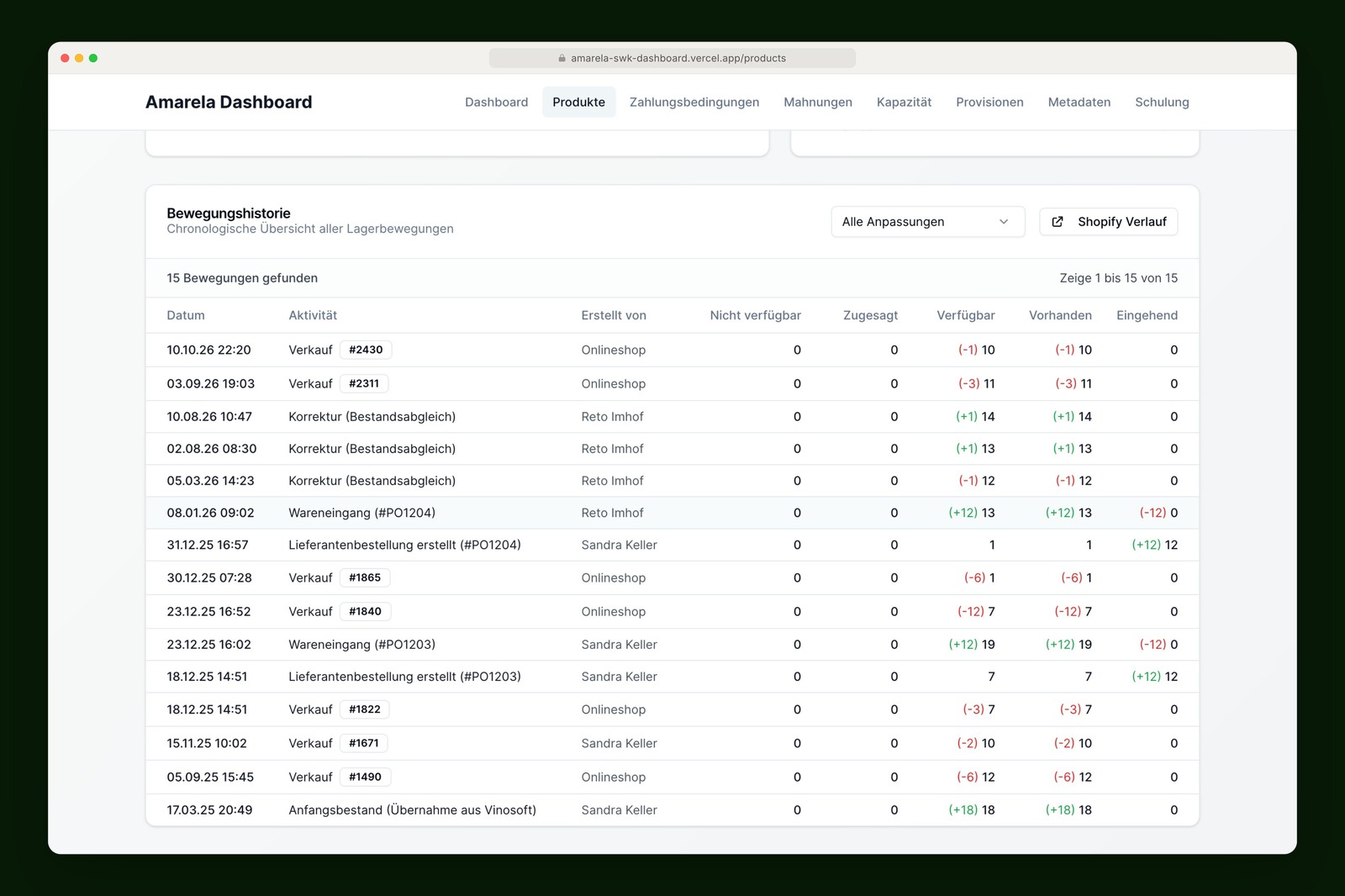This screenshot has width=1345, height=896.
Task: Click the Zeige 1 bis 15 von 15 text
Action: [x=1118, y=278]
